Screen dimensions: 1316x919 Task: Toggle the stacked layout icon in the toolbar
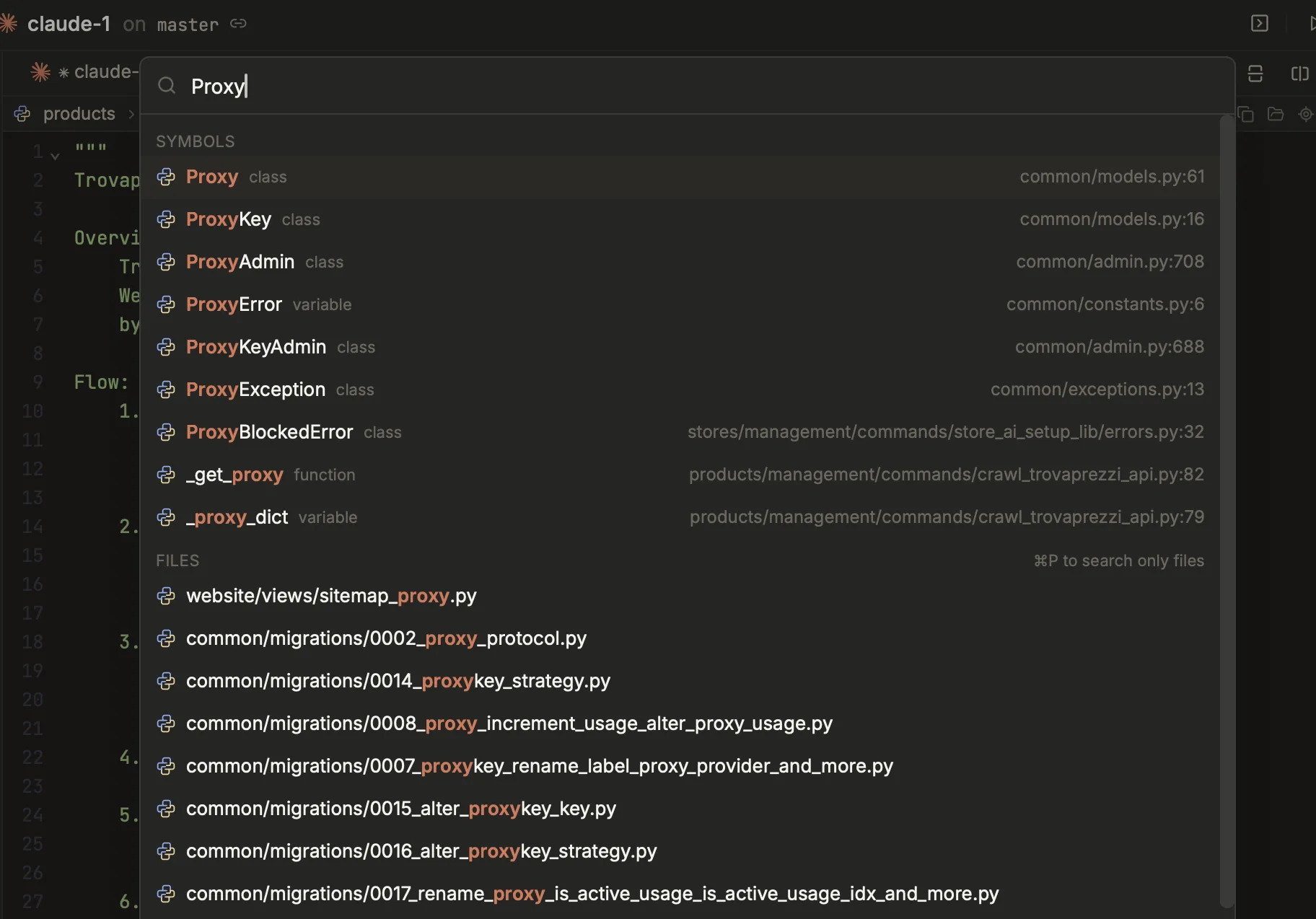[x=1255, y=74]
